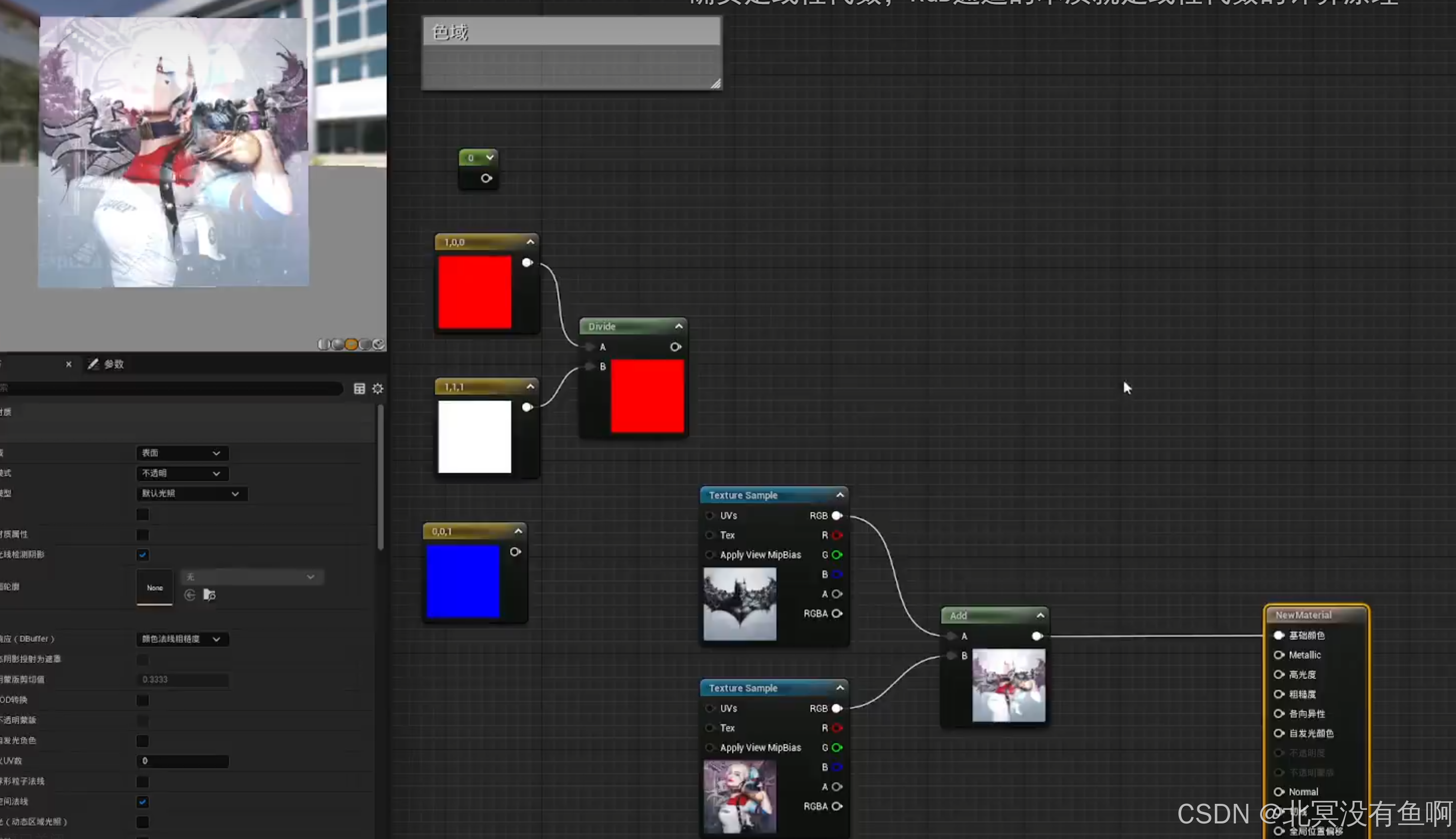Select the cube preview mesh icon

click(x=365, y=344)
